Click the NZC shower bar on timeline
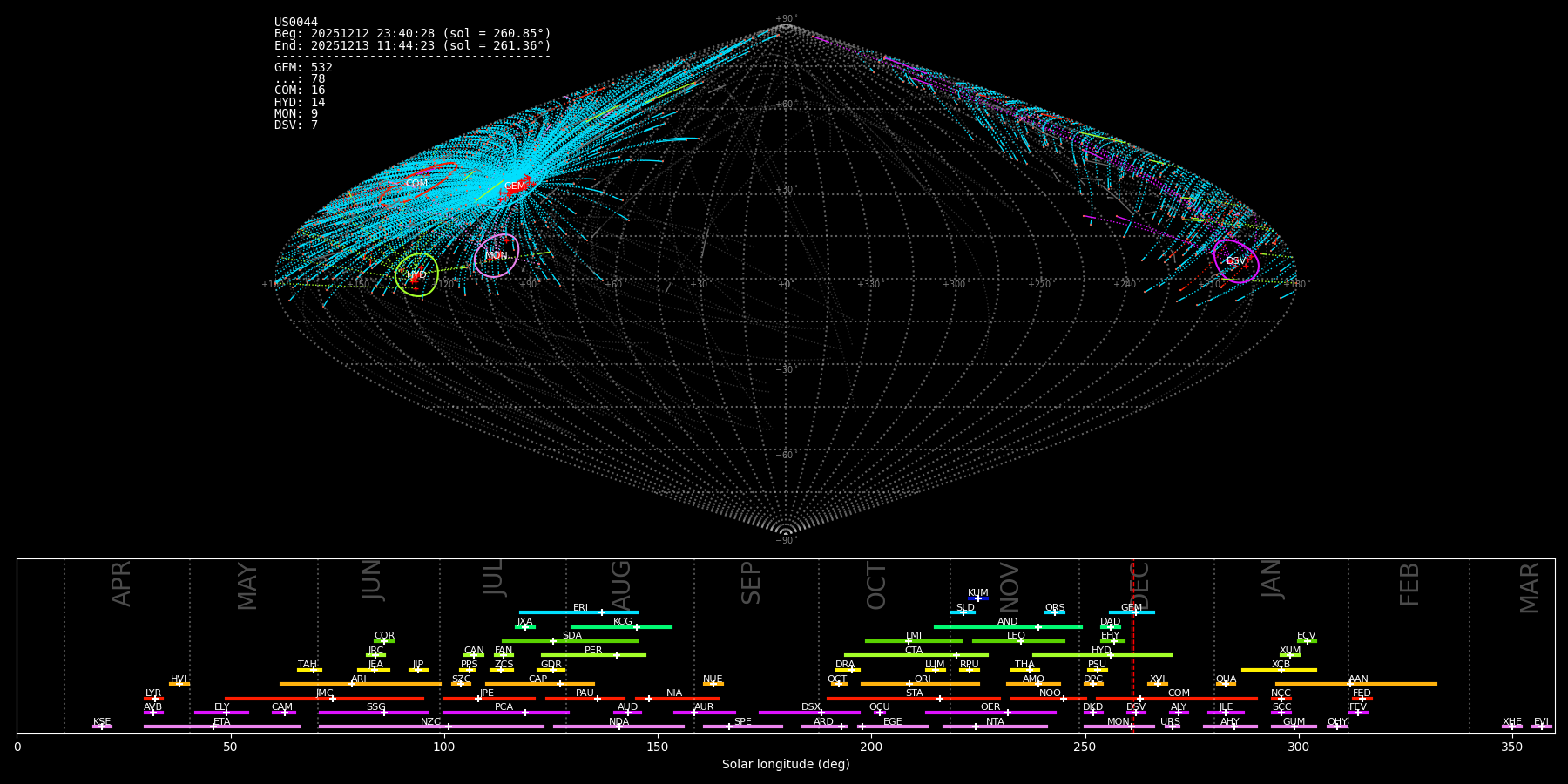 [x=431, y=727]
